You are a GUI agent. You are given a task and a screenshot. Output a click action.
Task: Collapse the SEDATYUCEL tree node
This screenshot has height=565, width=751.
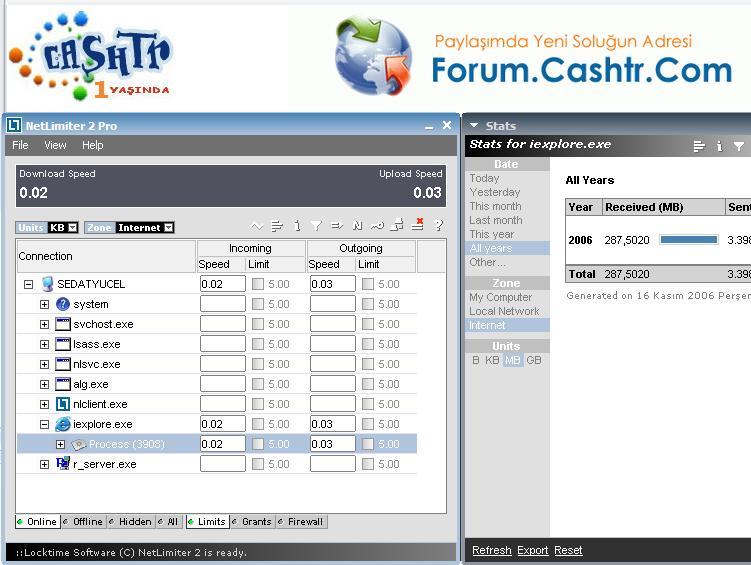coord(28,284)
